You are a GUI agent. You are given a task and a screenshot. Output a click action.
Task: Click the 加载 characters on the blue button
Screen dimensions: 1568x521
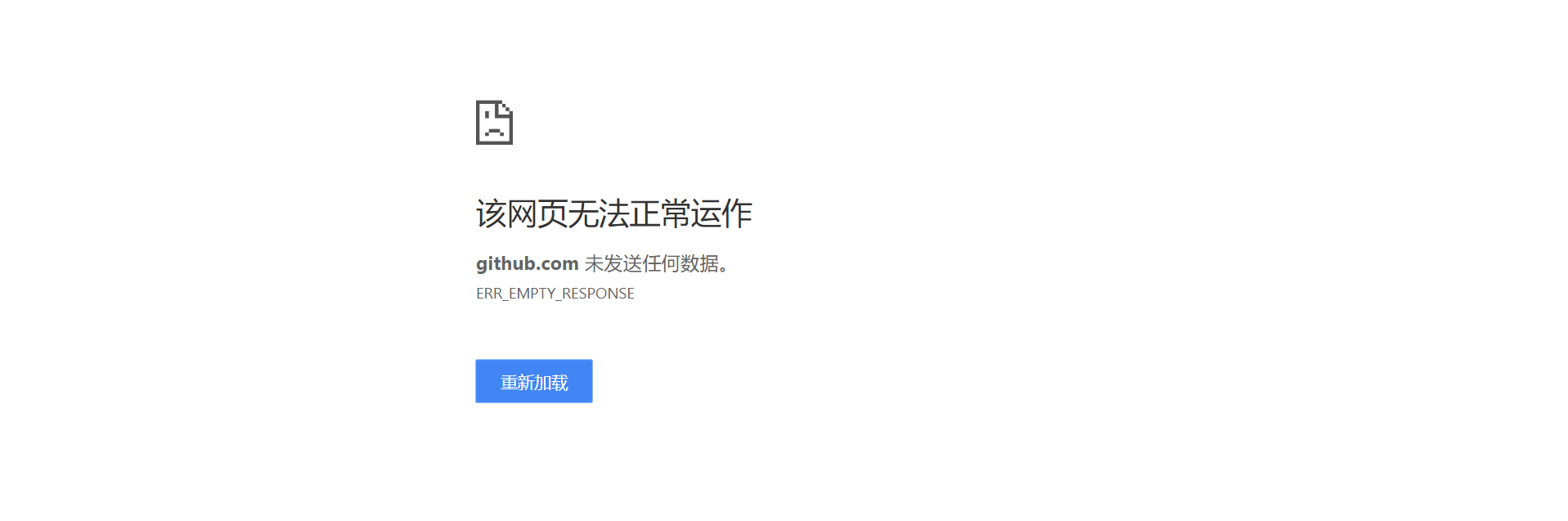click(551, 382)
